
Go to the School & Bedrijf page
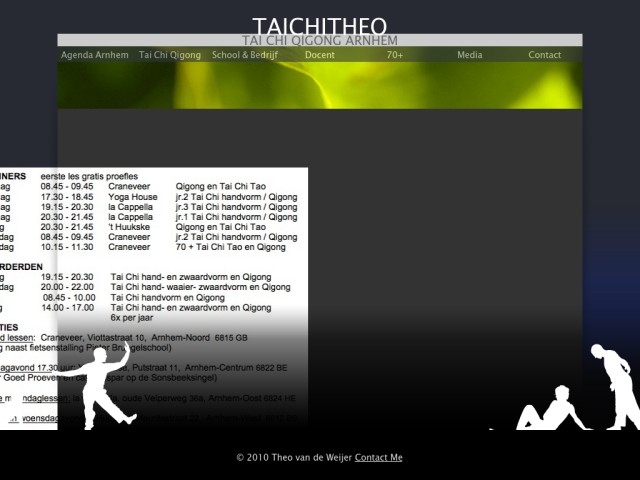[x=245, y=55]
